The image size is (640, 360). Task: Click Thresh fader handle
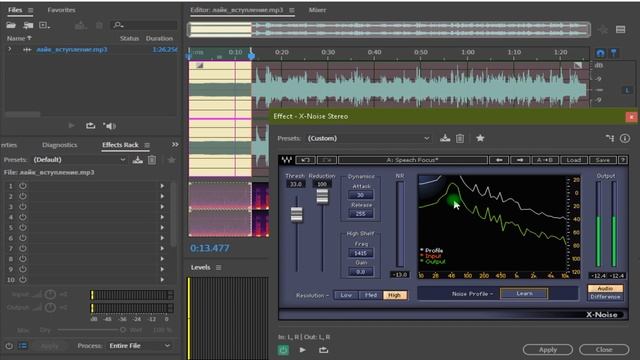[297, 214]
